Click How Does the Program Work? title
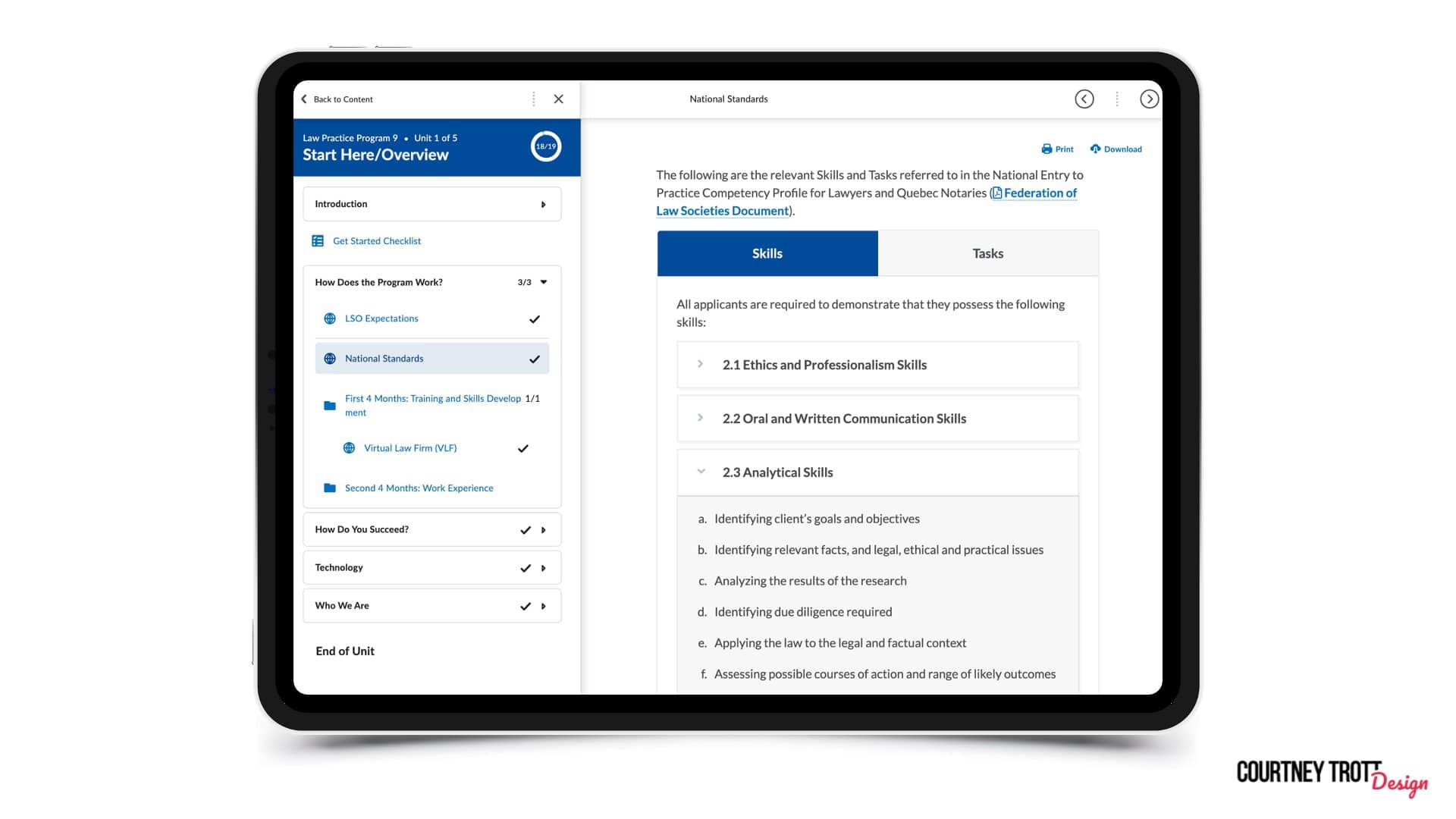The image size is (1456, 819). (x=379, y=282)
